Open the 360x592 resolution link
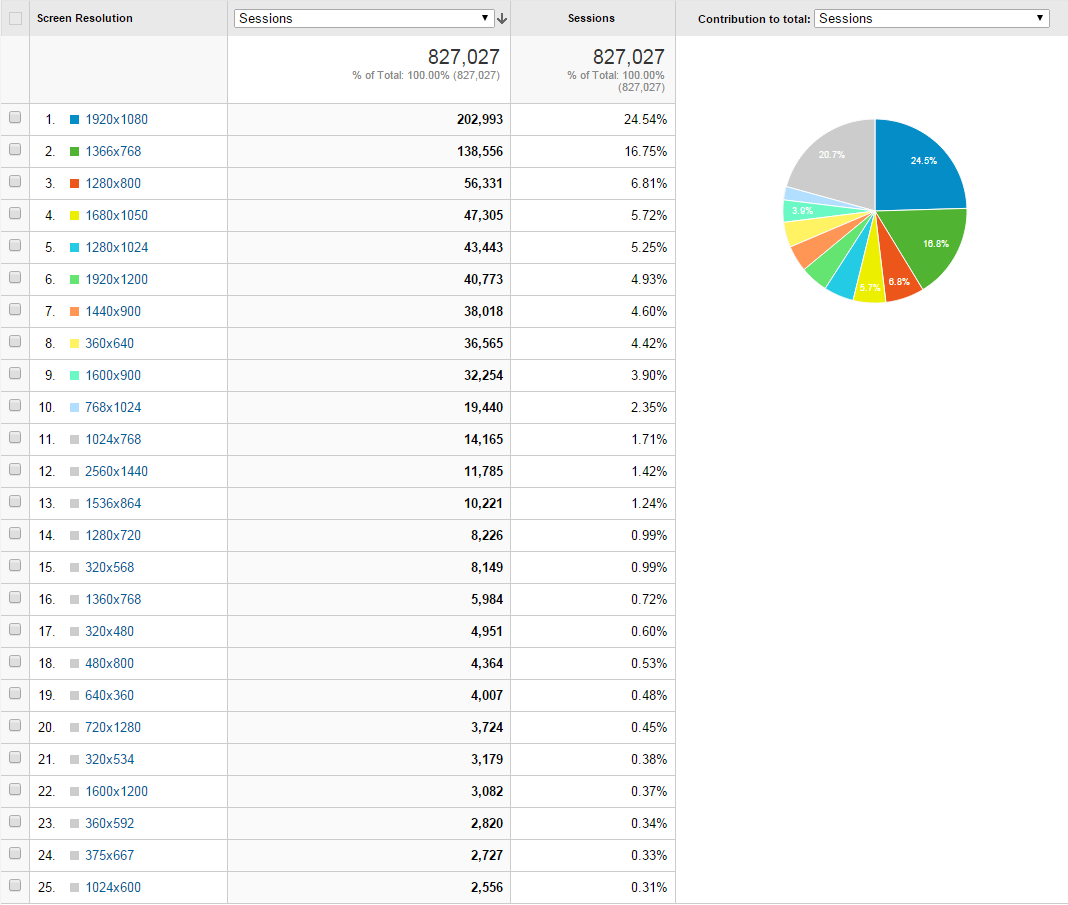The image size is (1068, 905). coord(110,824)
